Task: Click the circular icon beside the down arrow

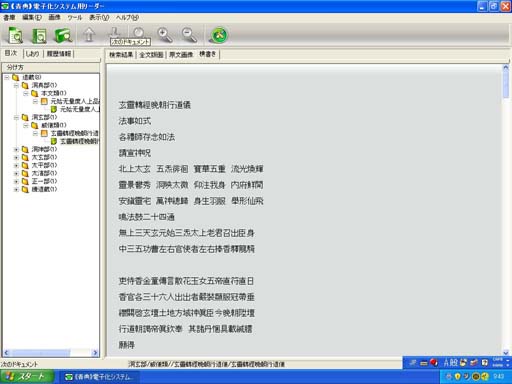Action: tap(138, 32)
